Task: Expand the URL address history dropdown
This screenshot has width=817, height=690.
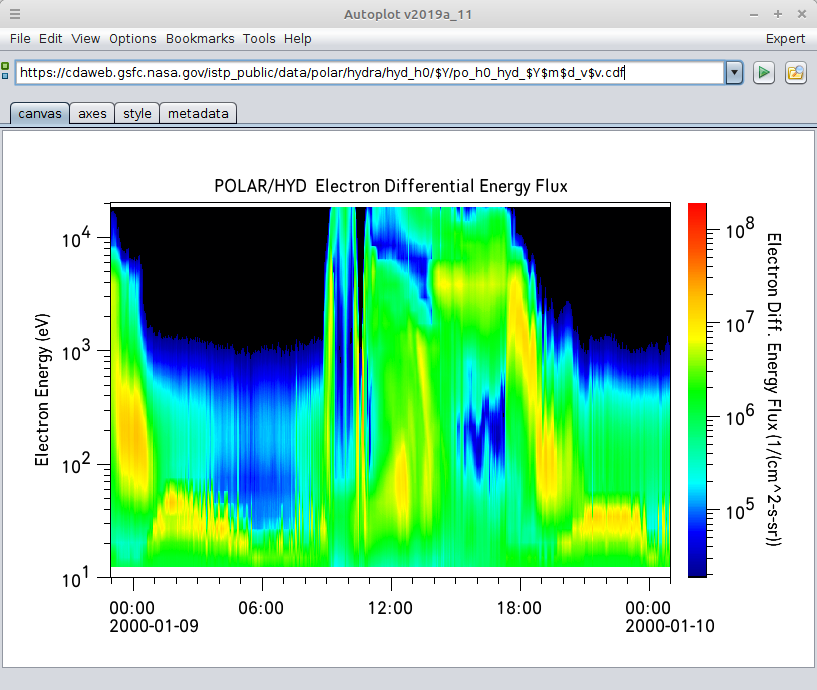Action: coord(734,72)
